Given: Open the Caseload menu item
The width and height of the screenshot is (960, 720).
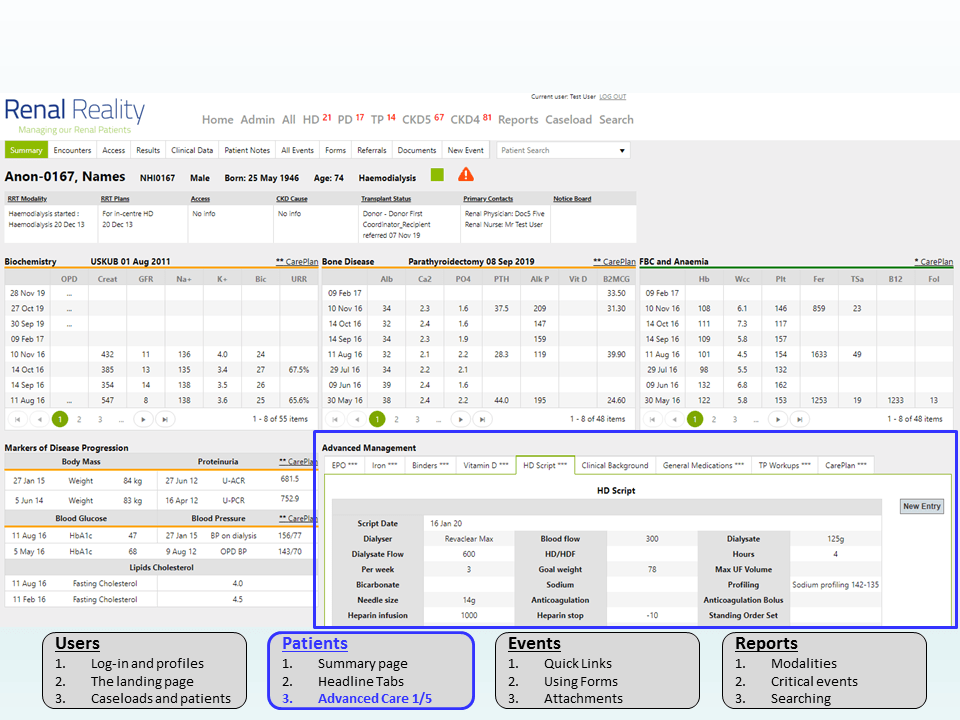Looking at the screenshot, I should point(568,120).
